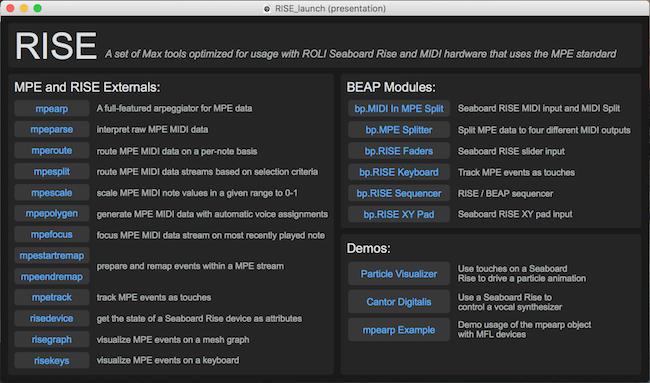Open the risedevice button
The width and height of the screenshot is (650, 383).
click(52, 318)
